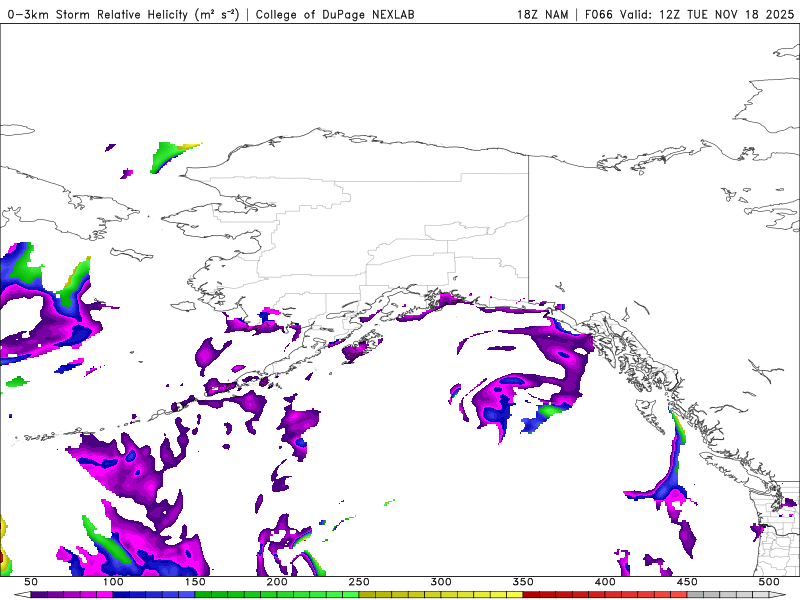Screen dimensions: 800x600
Task: Click the 350 value on the color scale
Action: click(523, 582)
